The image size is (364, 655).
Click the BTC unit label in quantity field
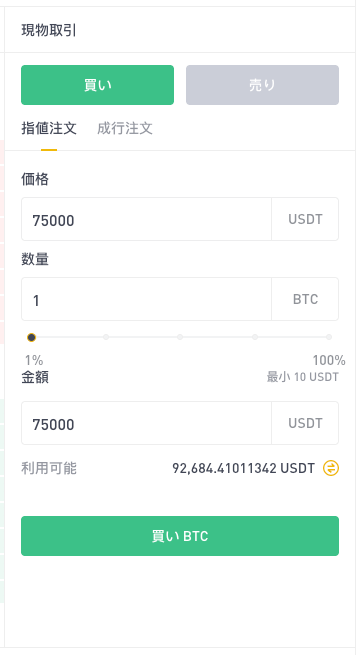click(305, 300)
